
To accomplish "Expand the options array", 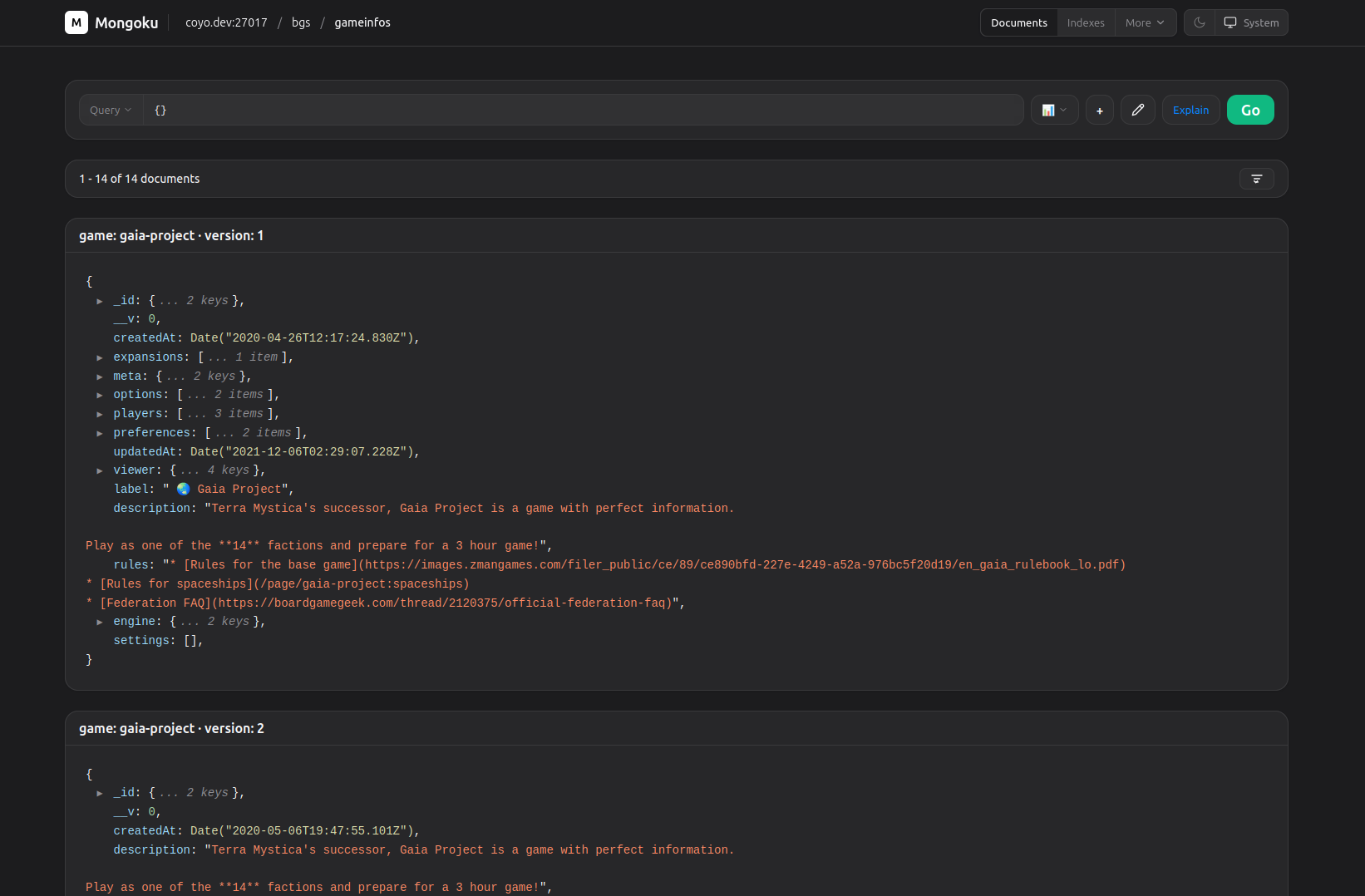I will coord(100,395).
